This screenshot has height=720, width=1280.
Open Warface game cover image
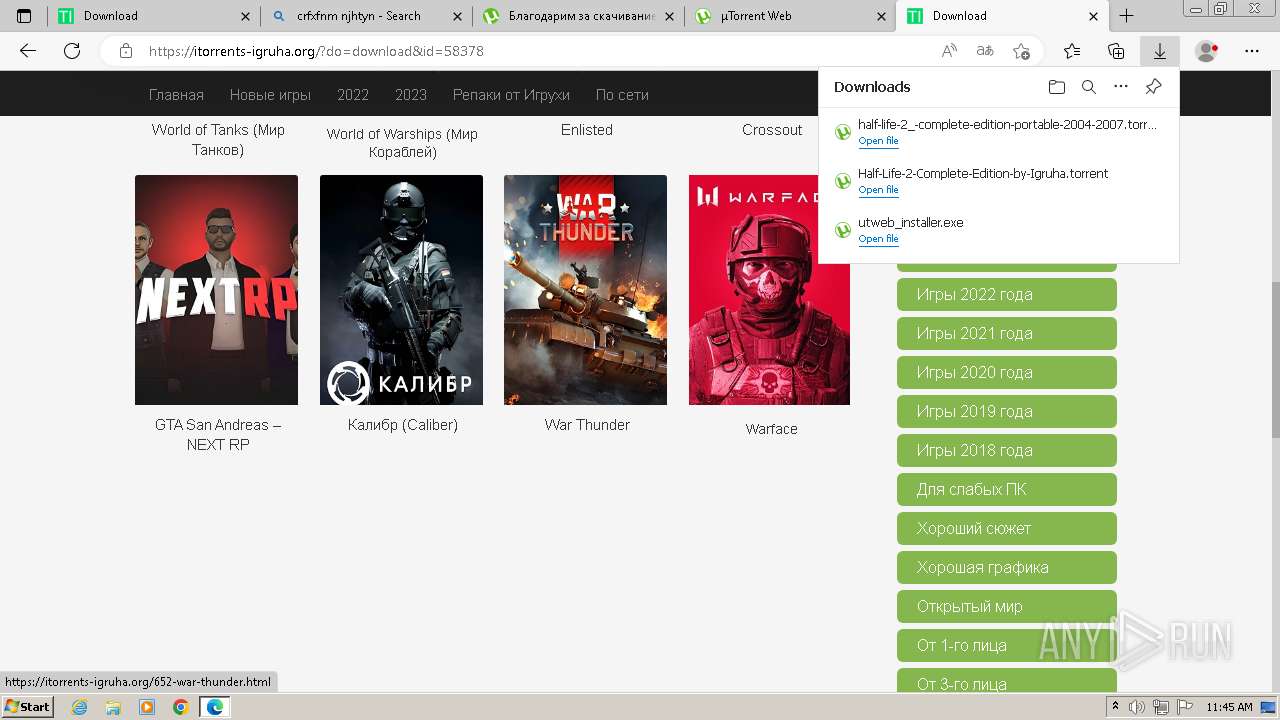tap(769, 290)
